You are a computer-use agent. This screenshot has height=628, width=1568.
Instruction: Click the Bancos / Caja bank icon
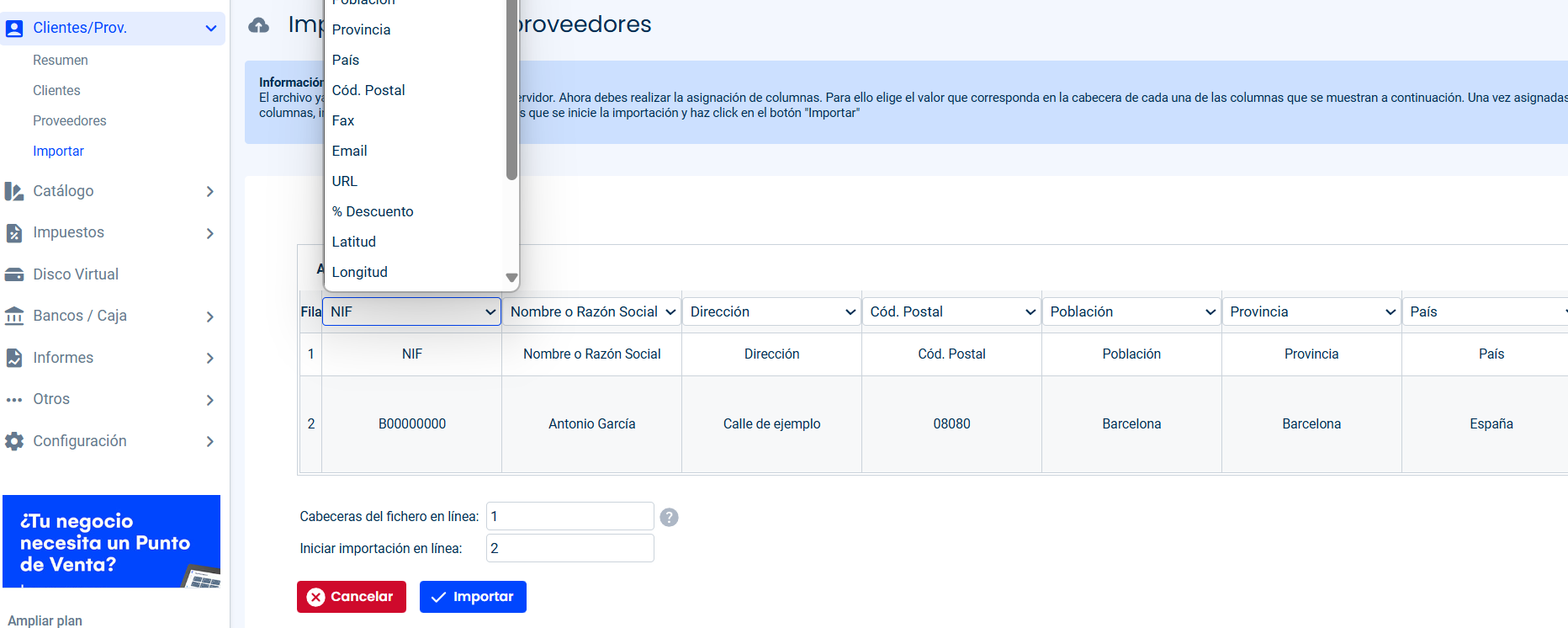pos(14,317)
